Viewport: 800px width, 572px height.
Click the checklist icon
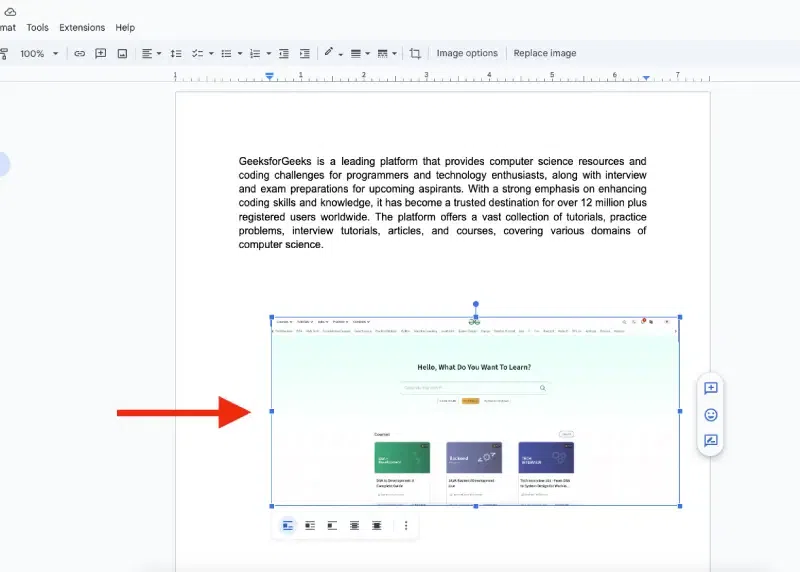pos(197,54)
